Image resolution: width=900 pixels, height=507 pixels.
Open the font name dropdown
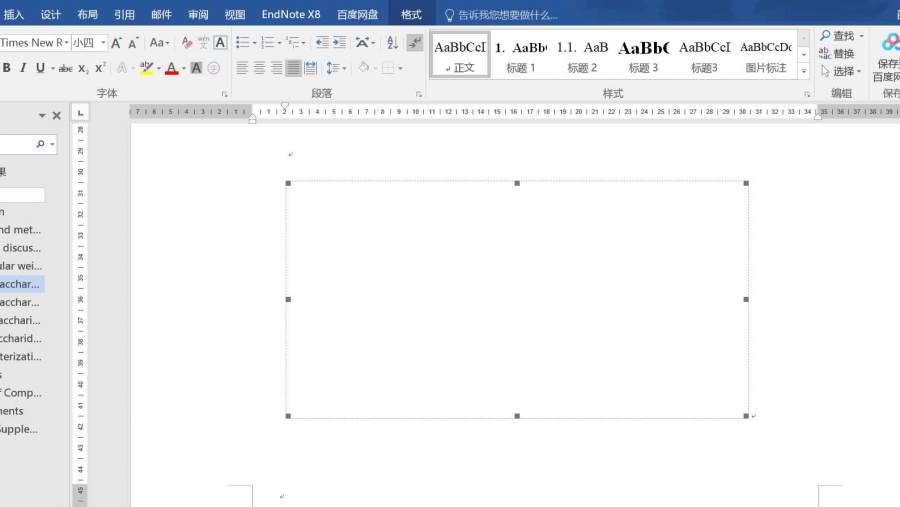(65, 43)
